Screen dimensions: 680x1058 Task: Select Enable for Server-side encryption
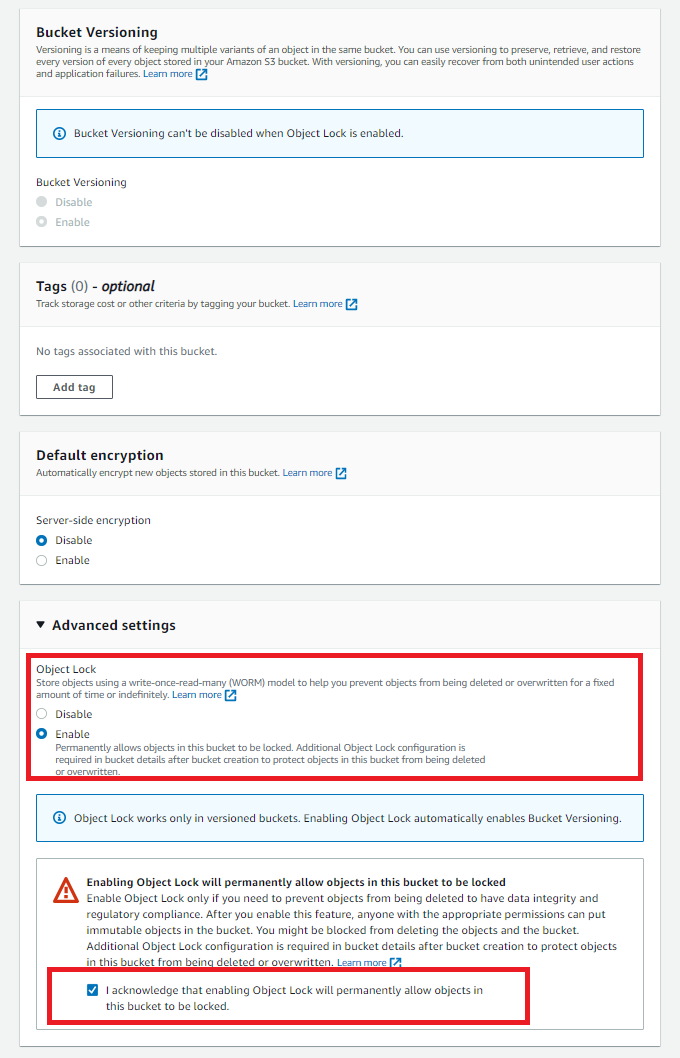(41, 560)
